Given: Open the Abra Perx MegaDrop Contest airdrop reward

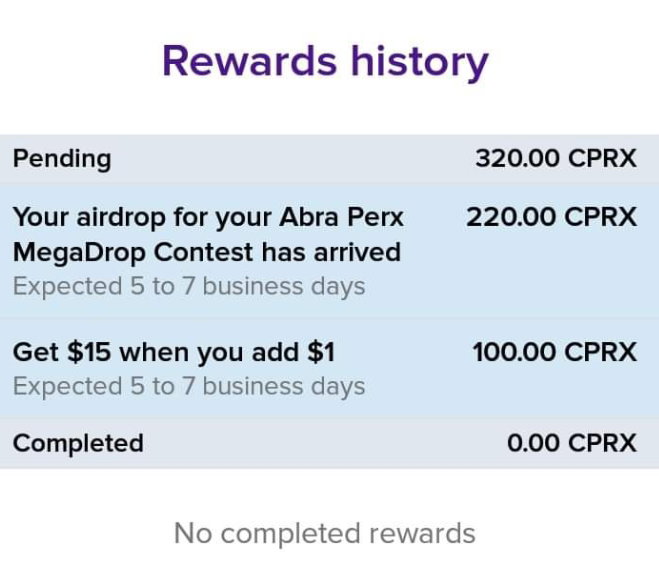Looking at the screenshot, I should [x=330, y=251].
